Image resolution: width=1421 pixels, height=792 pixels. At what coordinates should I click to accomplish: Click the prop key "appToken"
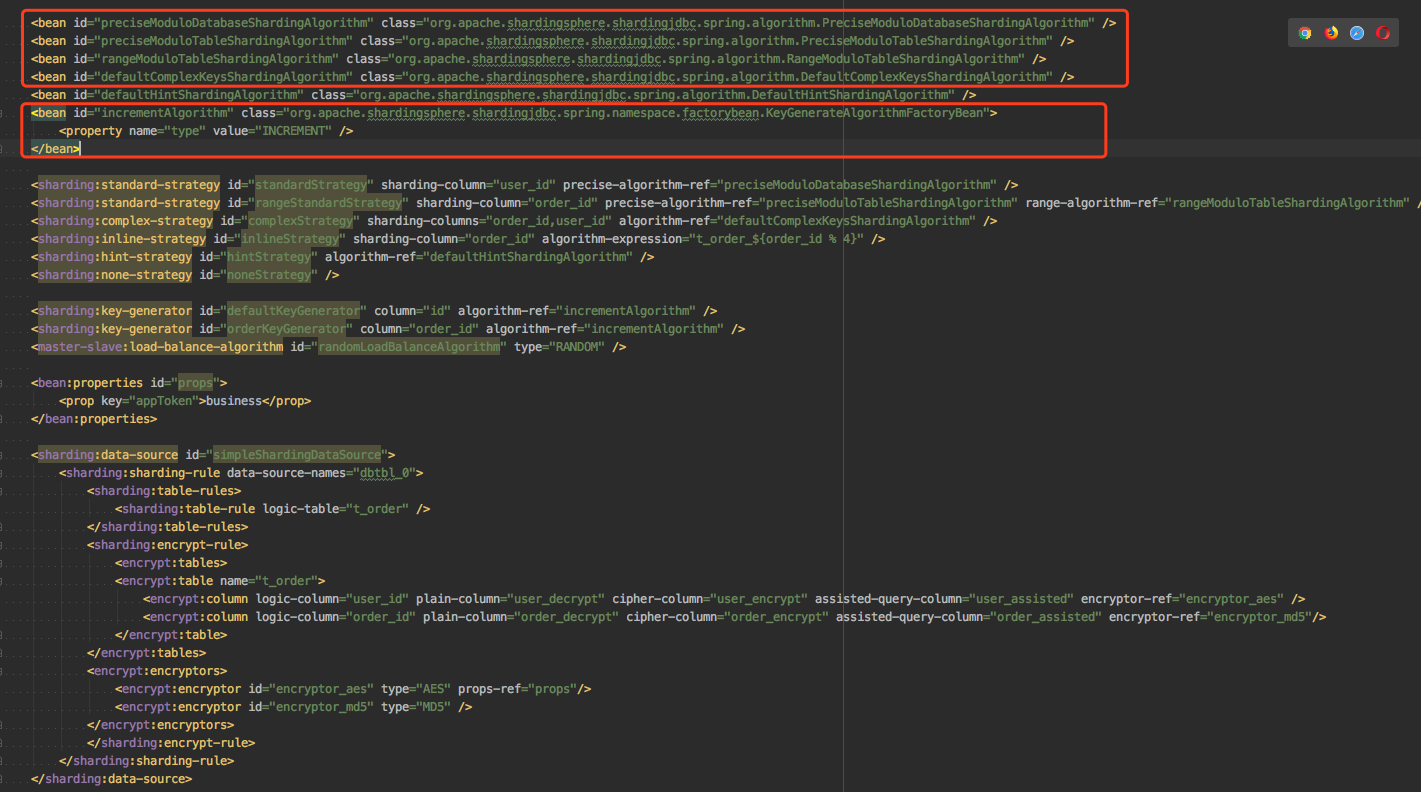(164, 401)
